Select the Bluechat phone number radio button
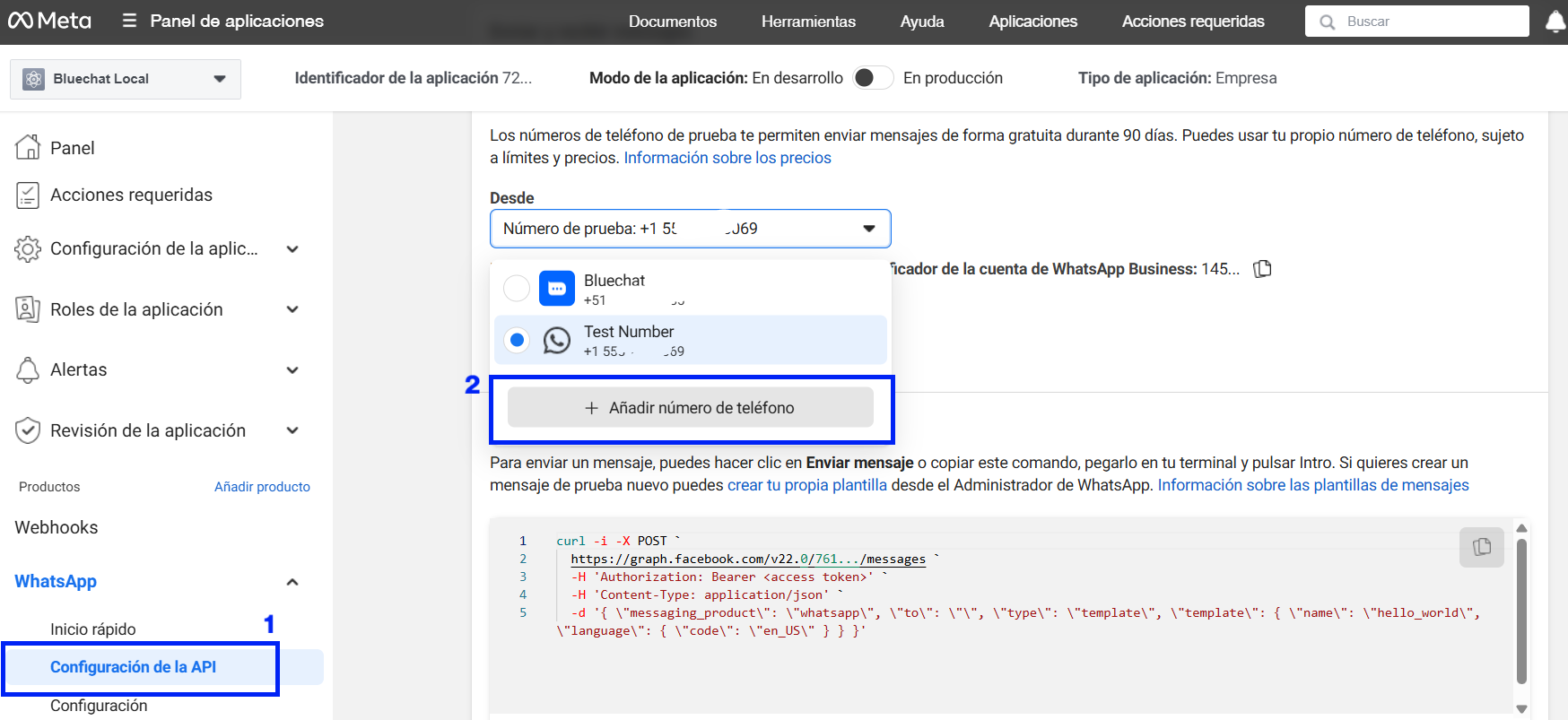Screen dimensions: 1568x720 point(517,289)
